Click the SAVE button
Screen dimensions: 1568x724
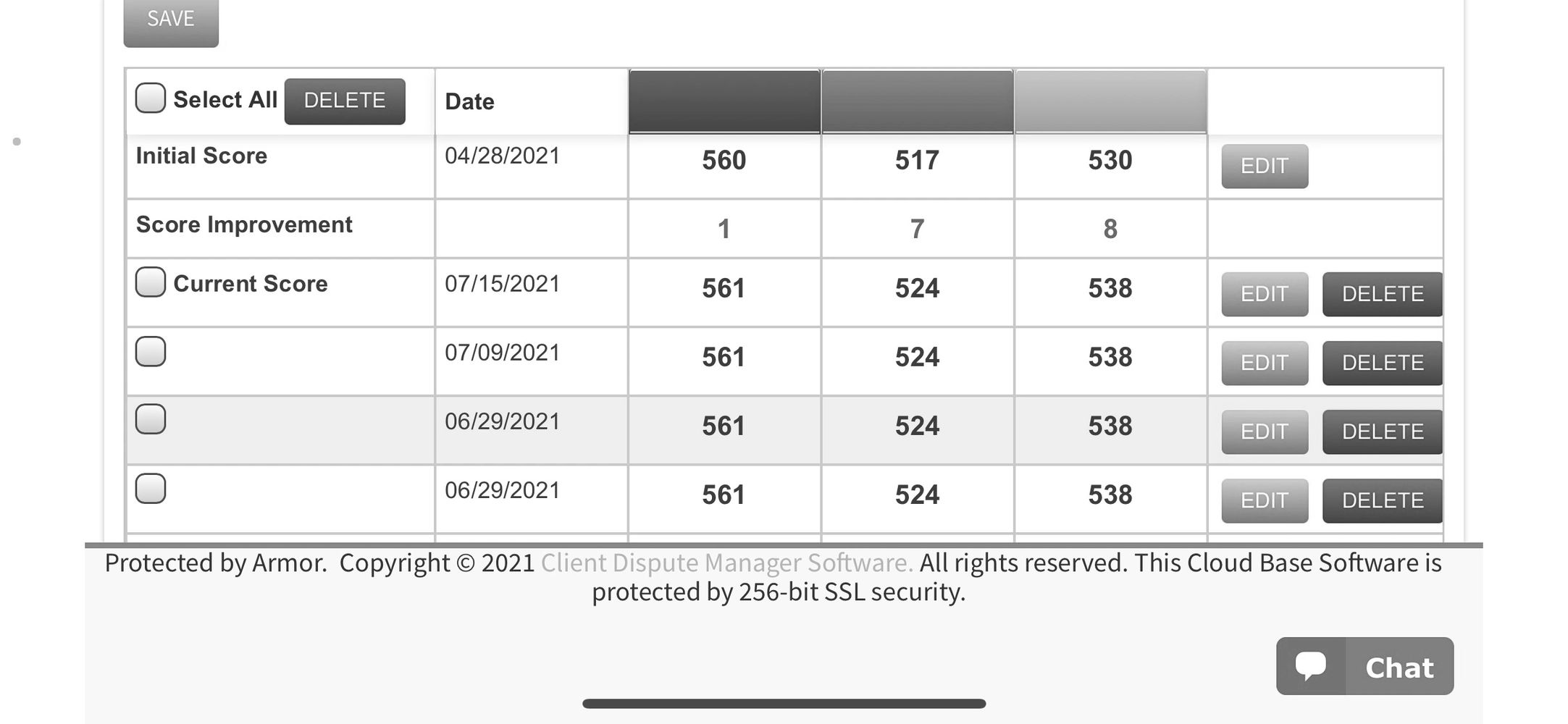point(171,20)
